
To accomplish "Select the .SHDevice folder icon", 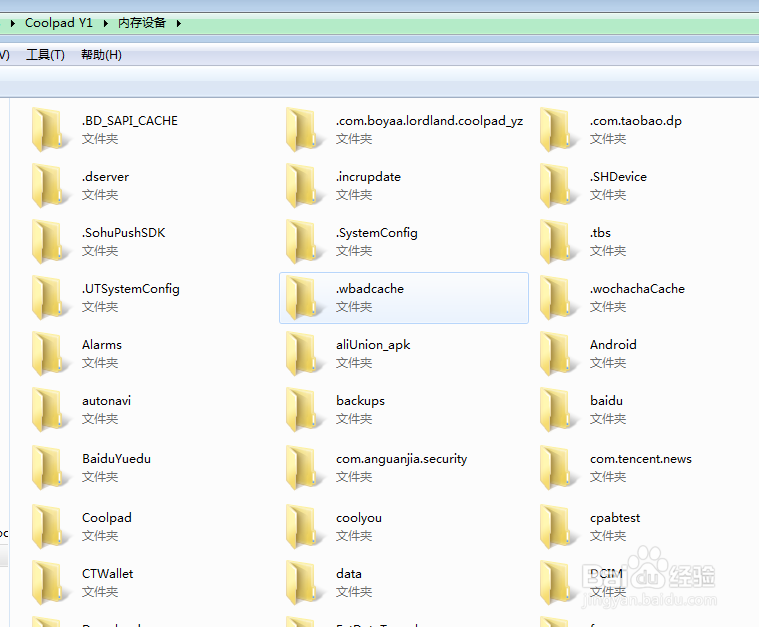I will click(559, 185).
